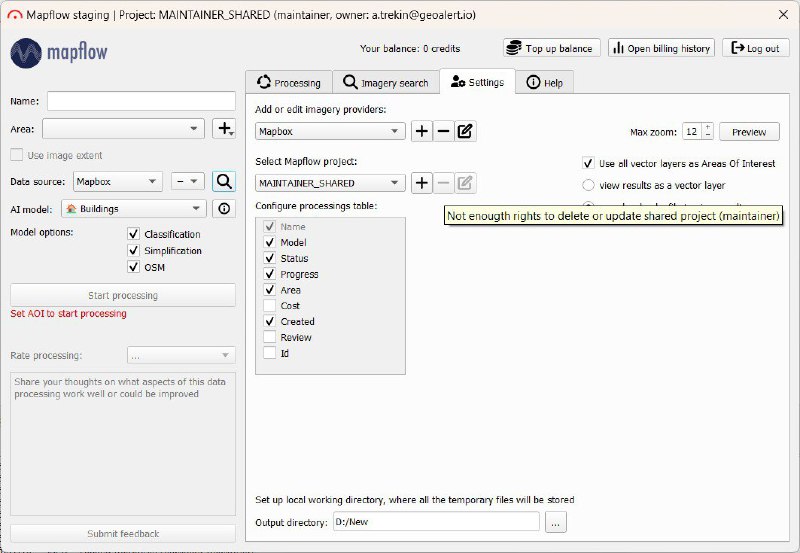Add a new area with plus button
Screen dimensions: 800x553
pyautogui.click(x=224, y=129)
